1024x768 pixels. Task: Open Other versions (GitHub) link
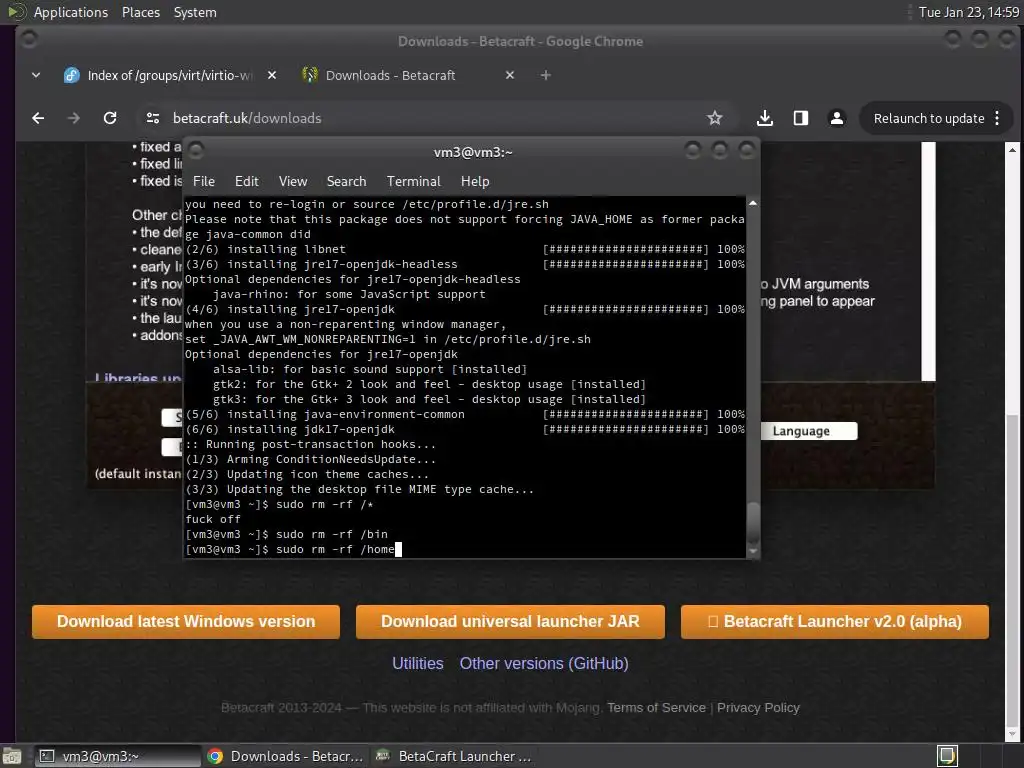544,664
